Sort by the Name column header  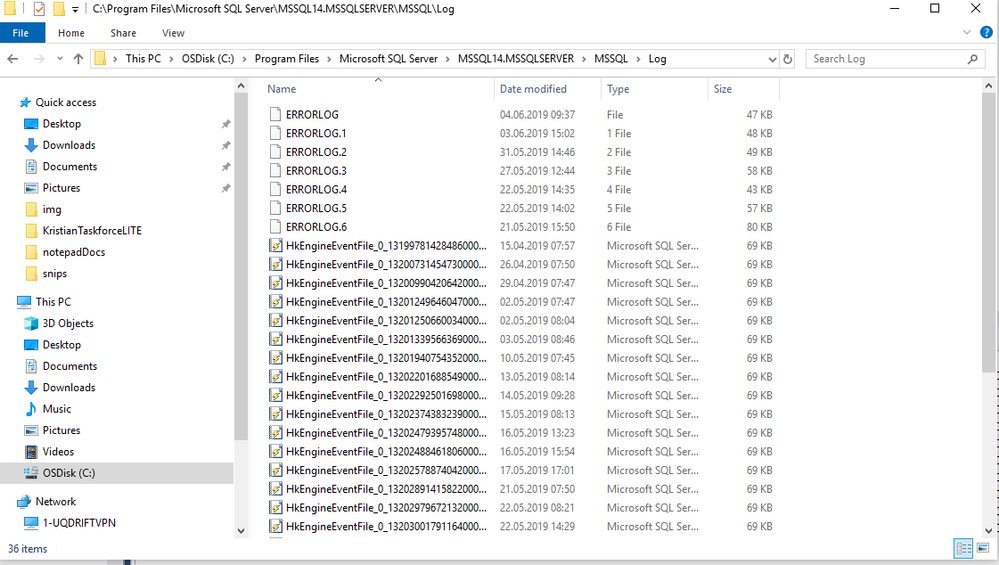point(282,89)
